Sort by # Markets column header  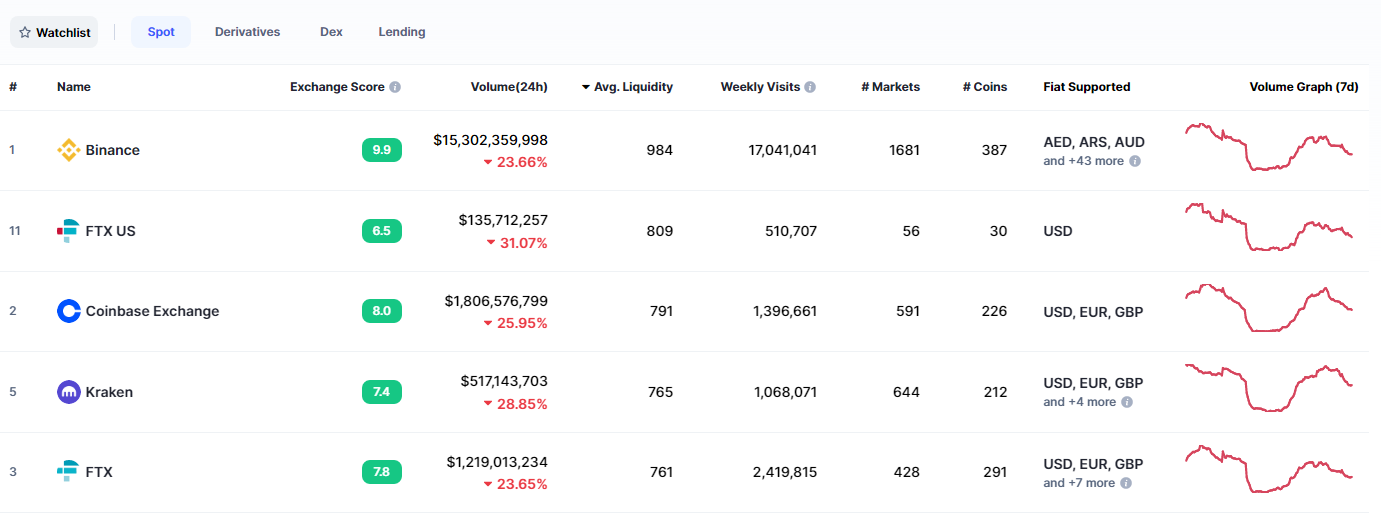(x=890, y=87)
